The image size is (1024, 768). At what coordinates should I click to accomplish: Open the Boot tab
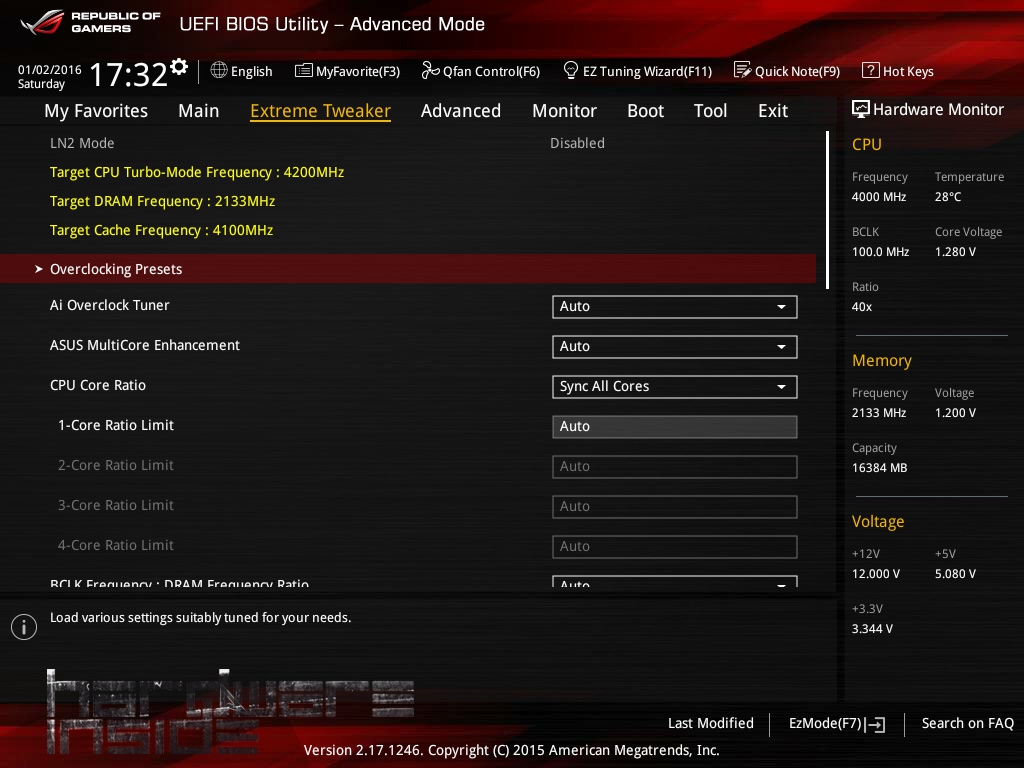pyautogui.click(x=645, y=111)
